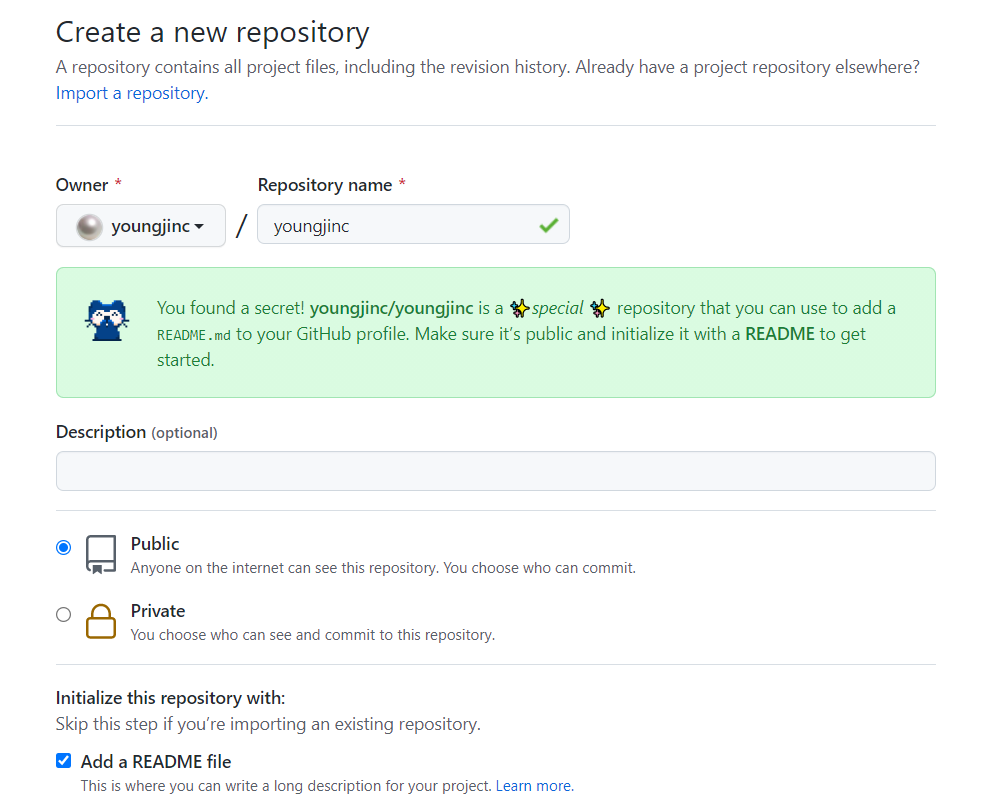
Task: Click the sparkle emoji after 'special'
Action: pyautogui.click(x=599, y=308)
